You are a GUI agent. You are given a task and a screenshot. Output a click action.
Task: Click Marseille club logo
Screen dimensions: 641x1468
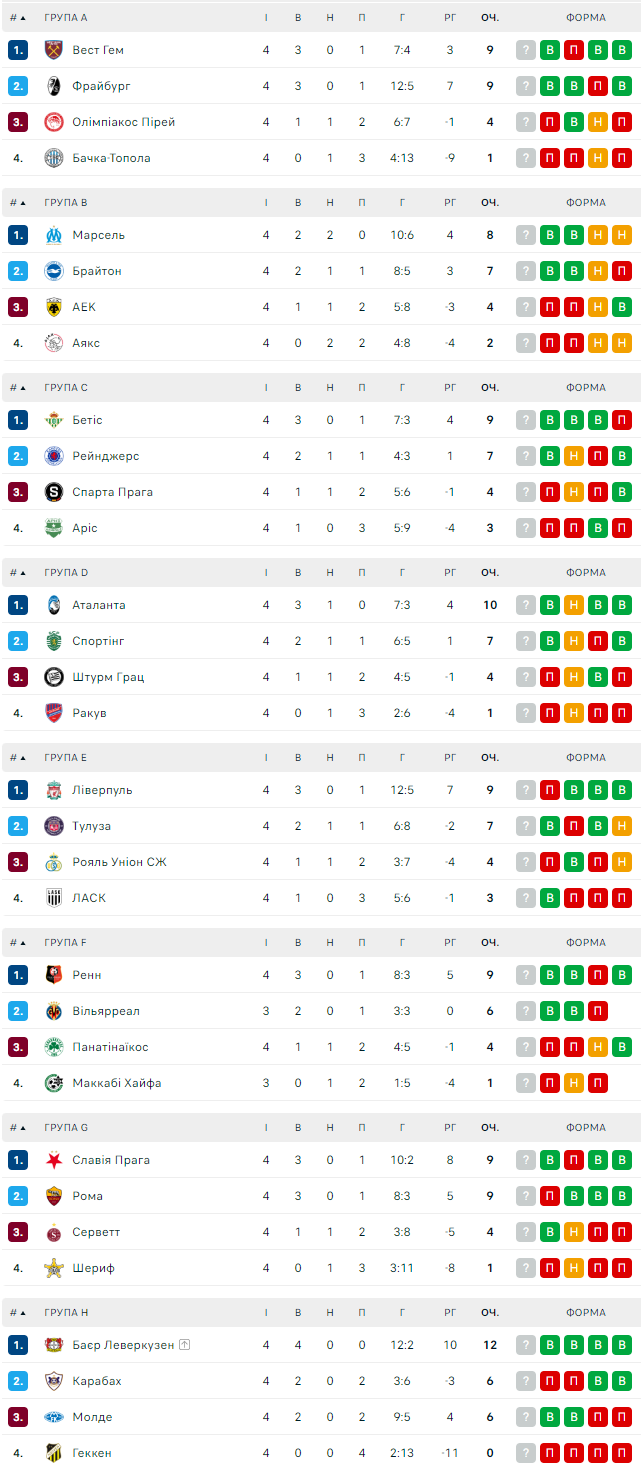(54, 235)
